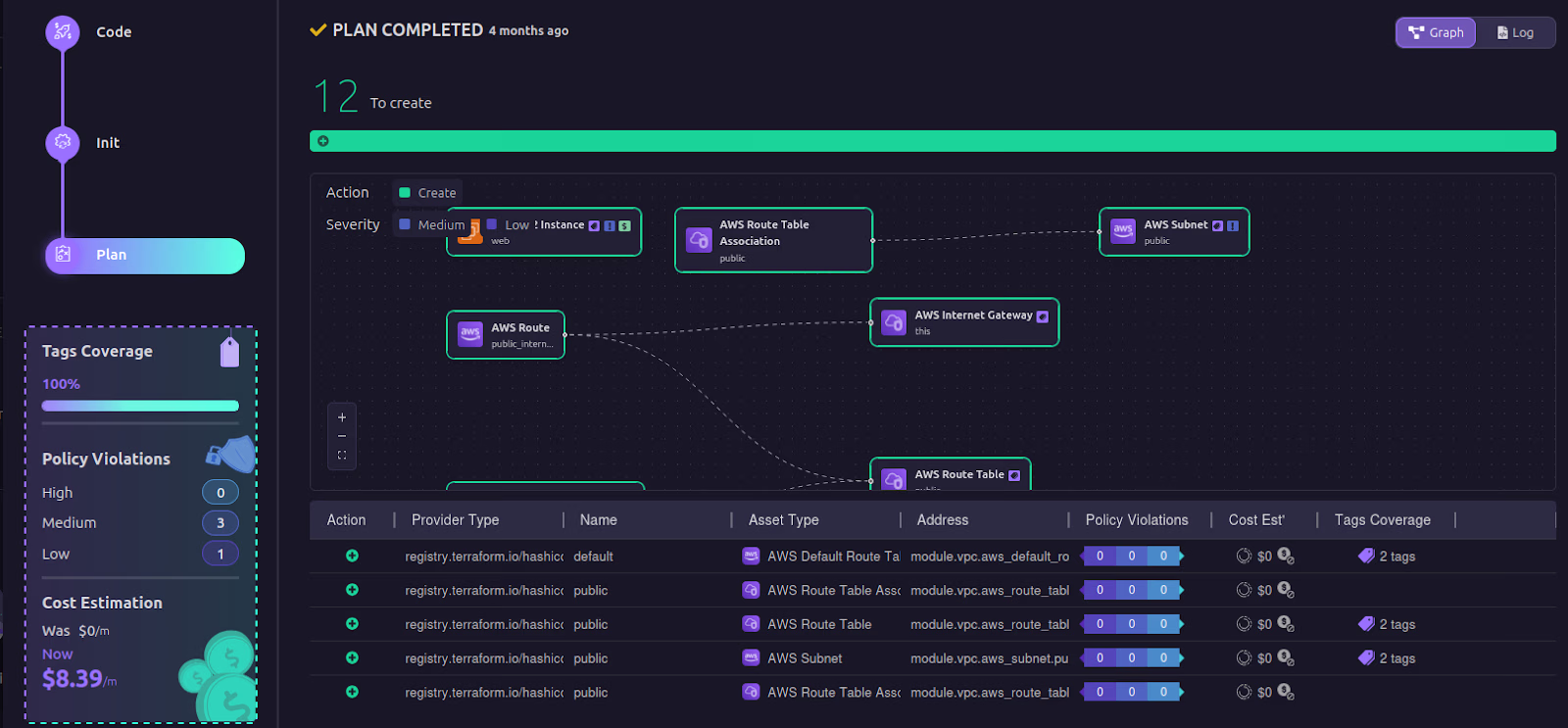The height and width of the screenshot is (728, 1568).
Task: Click the $8.39/m cost estimate
Action: pyautogui.click(x=79, y=679)
